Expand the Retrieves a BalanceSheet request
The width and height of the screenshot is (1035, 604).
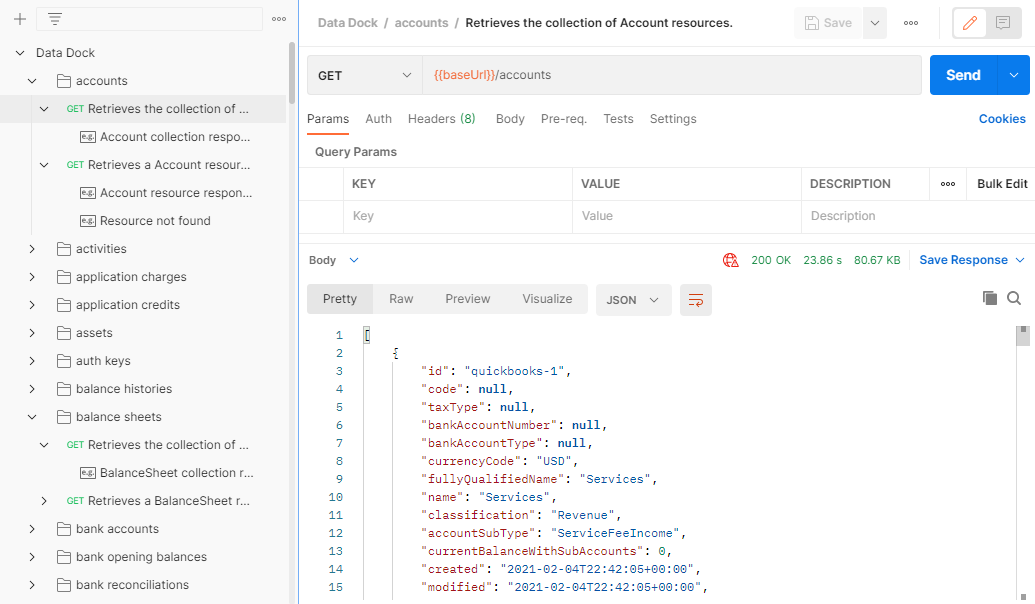click(x=44, y=501)
